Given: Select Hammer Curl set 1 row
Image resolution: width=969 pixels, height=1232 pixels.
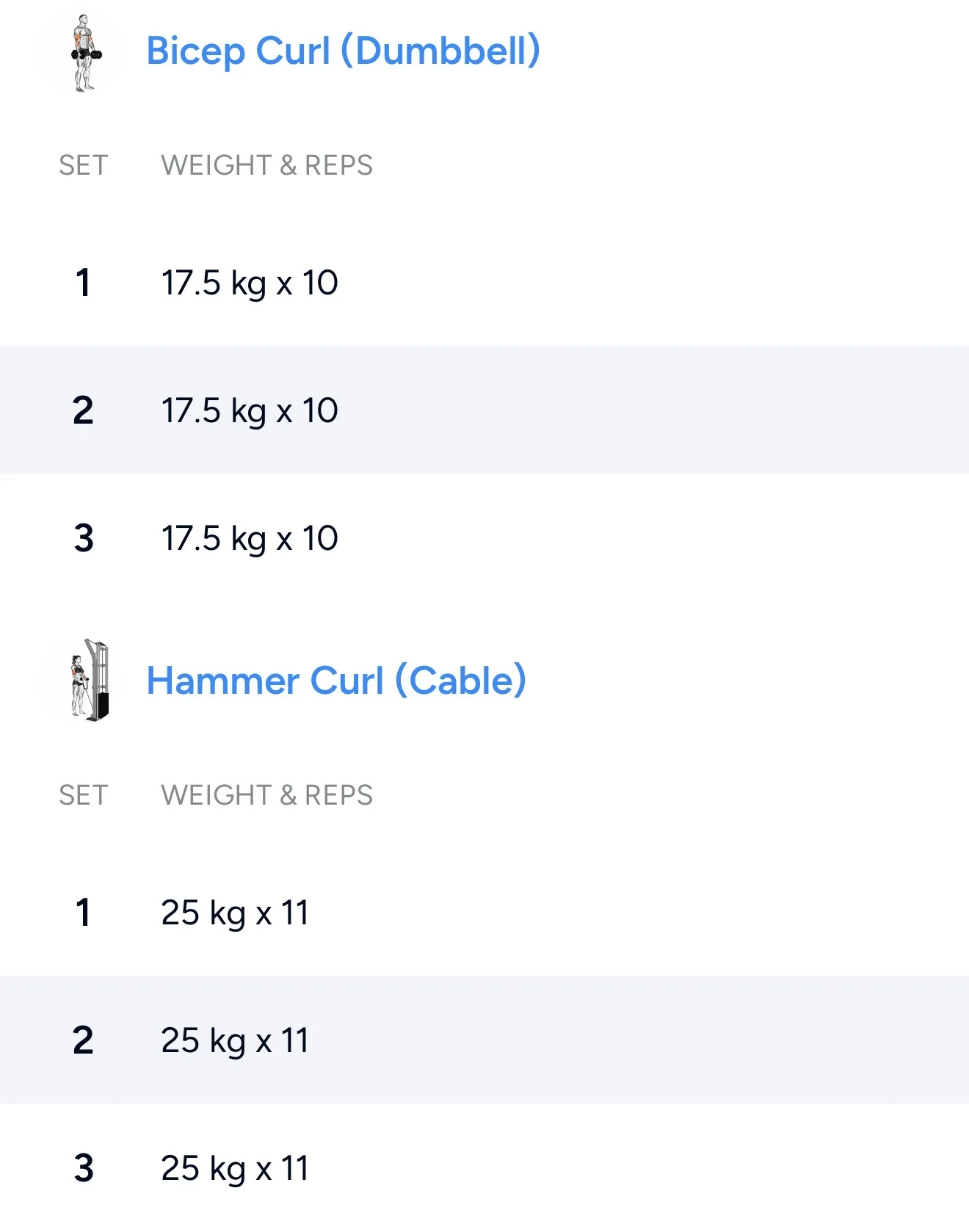Looking at the screenshot, I should click(x=484, y=913).
